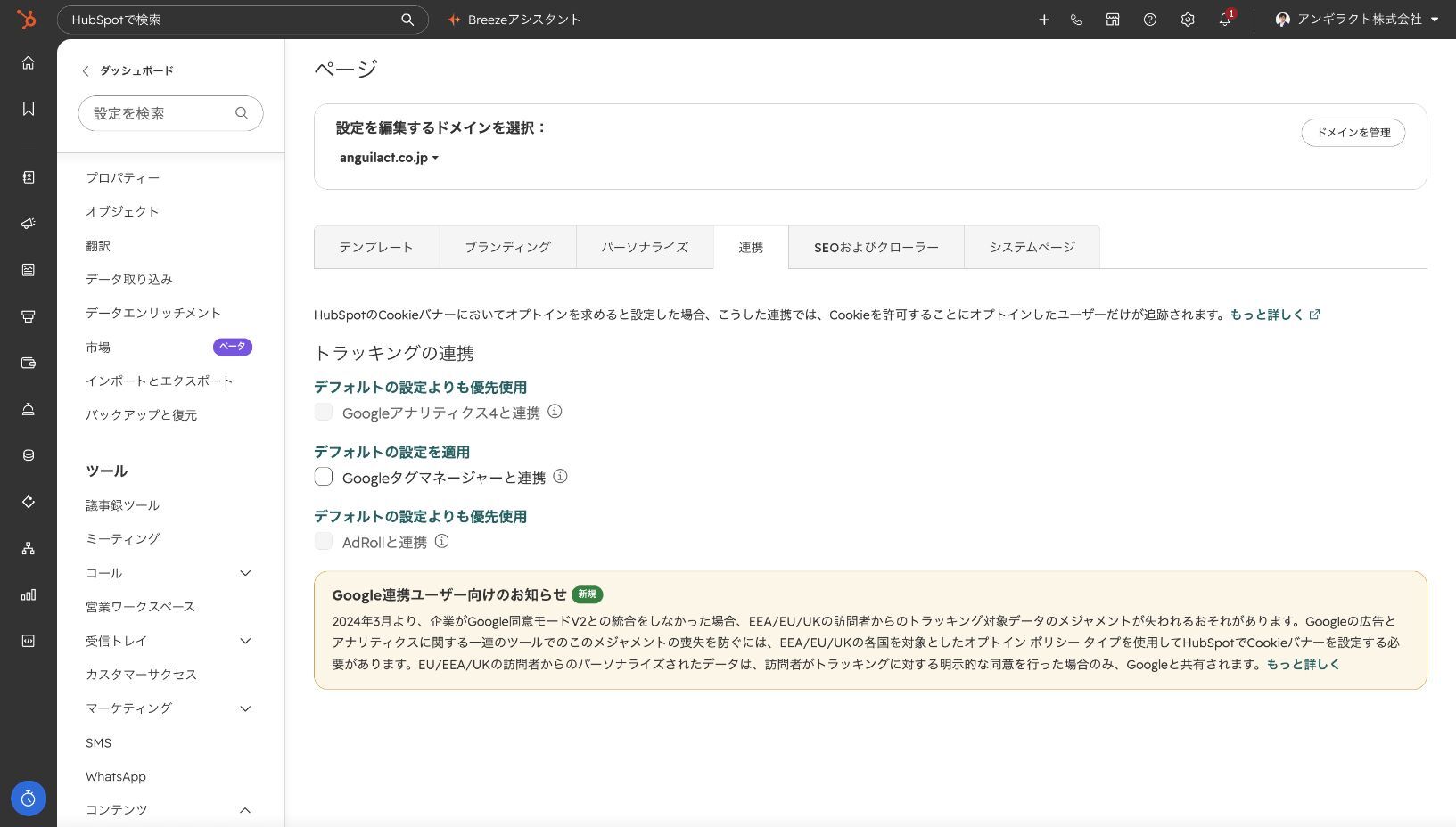Click the blue timer circle icon
The width and height of the screenshot is (1456, 827).
click(29, 798)
